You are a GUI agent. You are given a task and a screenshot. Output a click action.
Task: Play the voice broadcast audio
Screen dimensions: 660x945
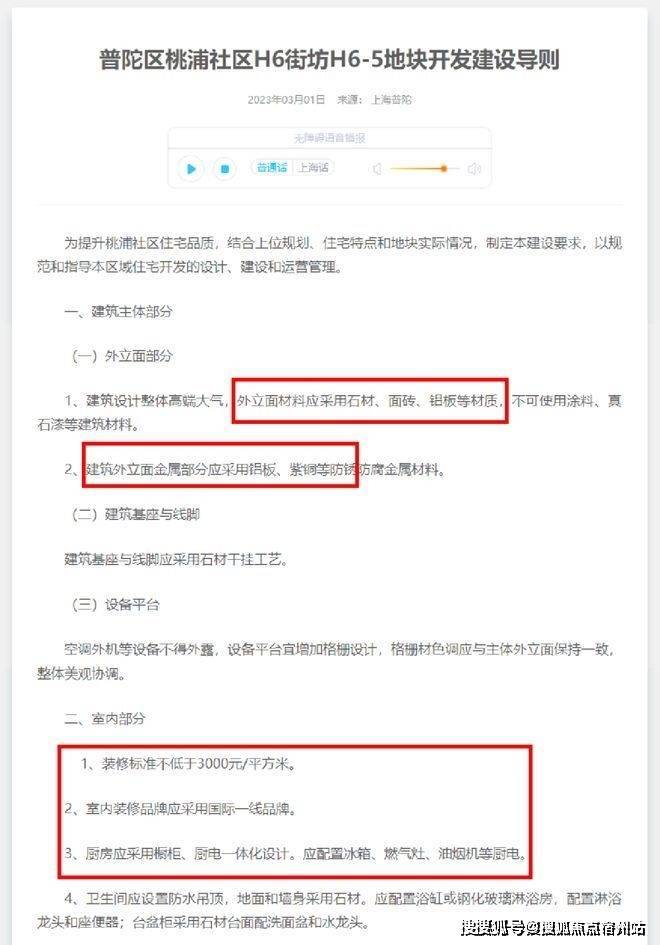tap(191, 169)
